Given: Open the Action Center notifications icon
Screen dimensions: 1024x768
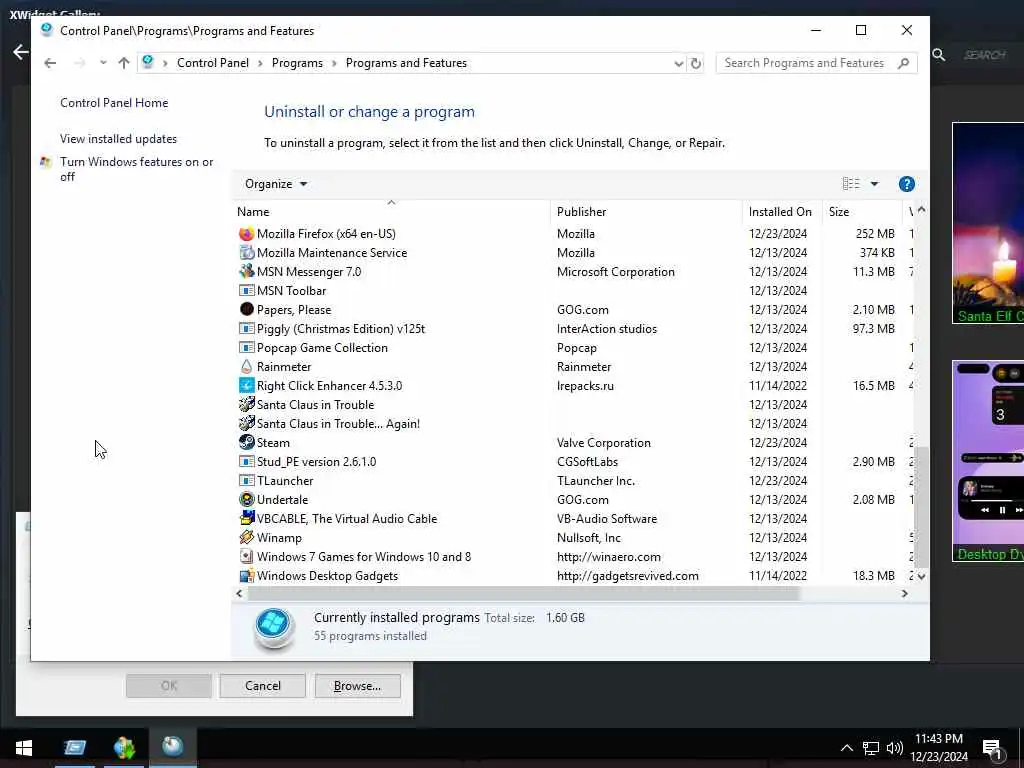Looking at the screenshot, I should 992,748.
